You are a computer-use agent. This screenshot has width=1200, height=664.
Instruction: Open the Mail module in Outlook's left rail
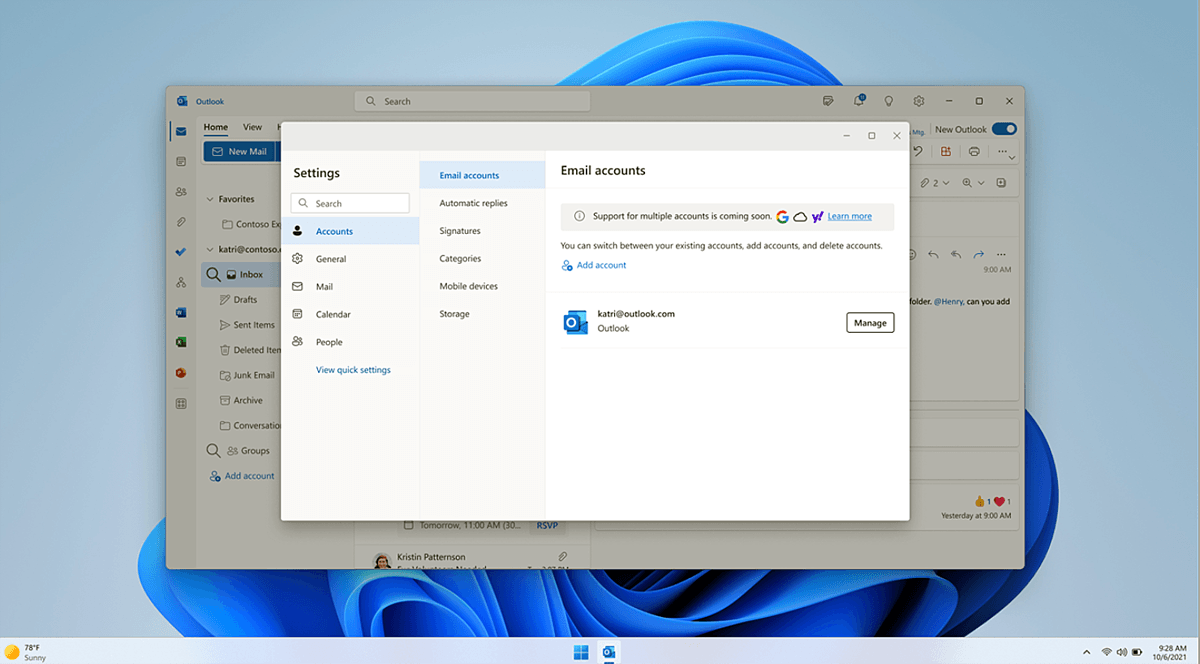[181, 131]
